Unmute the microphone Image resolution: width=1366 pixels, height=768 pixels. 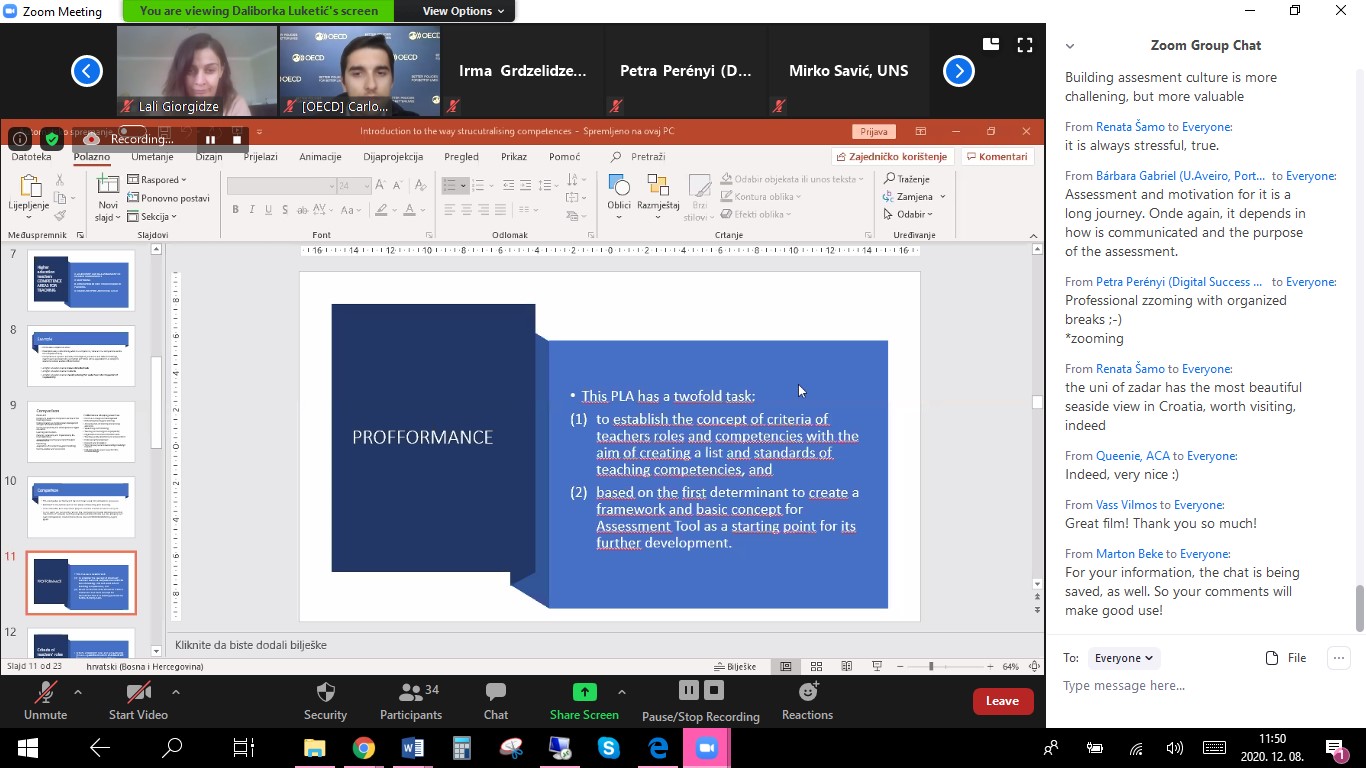[45, 692]
